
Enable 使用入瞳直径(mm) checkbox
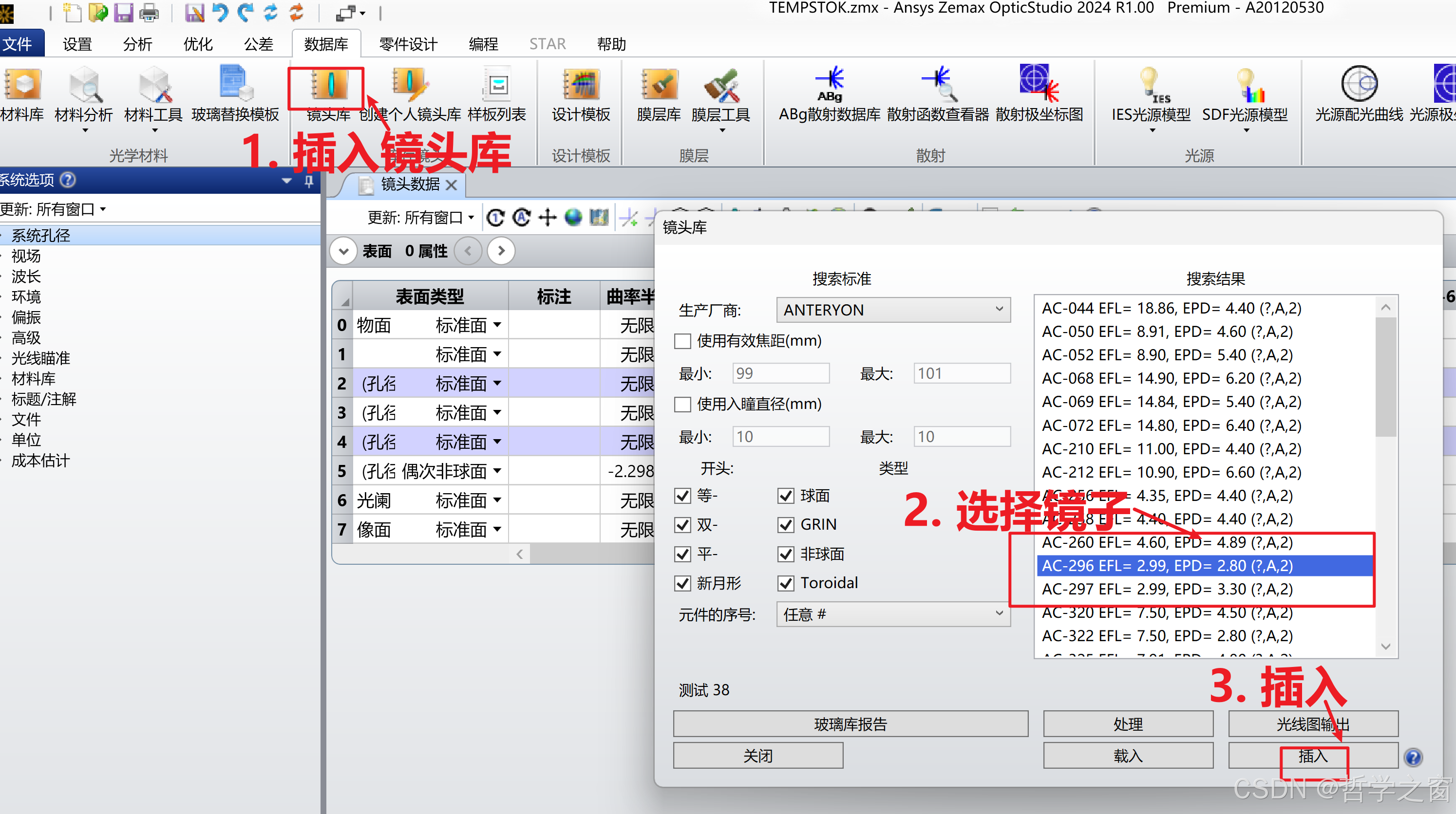(x=682, y=405)
